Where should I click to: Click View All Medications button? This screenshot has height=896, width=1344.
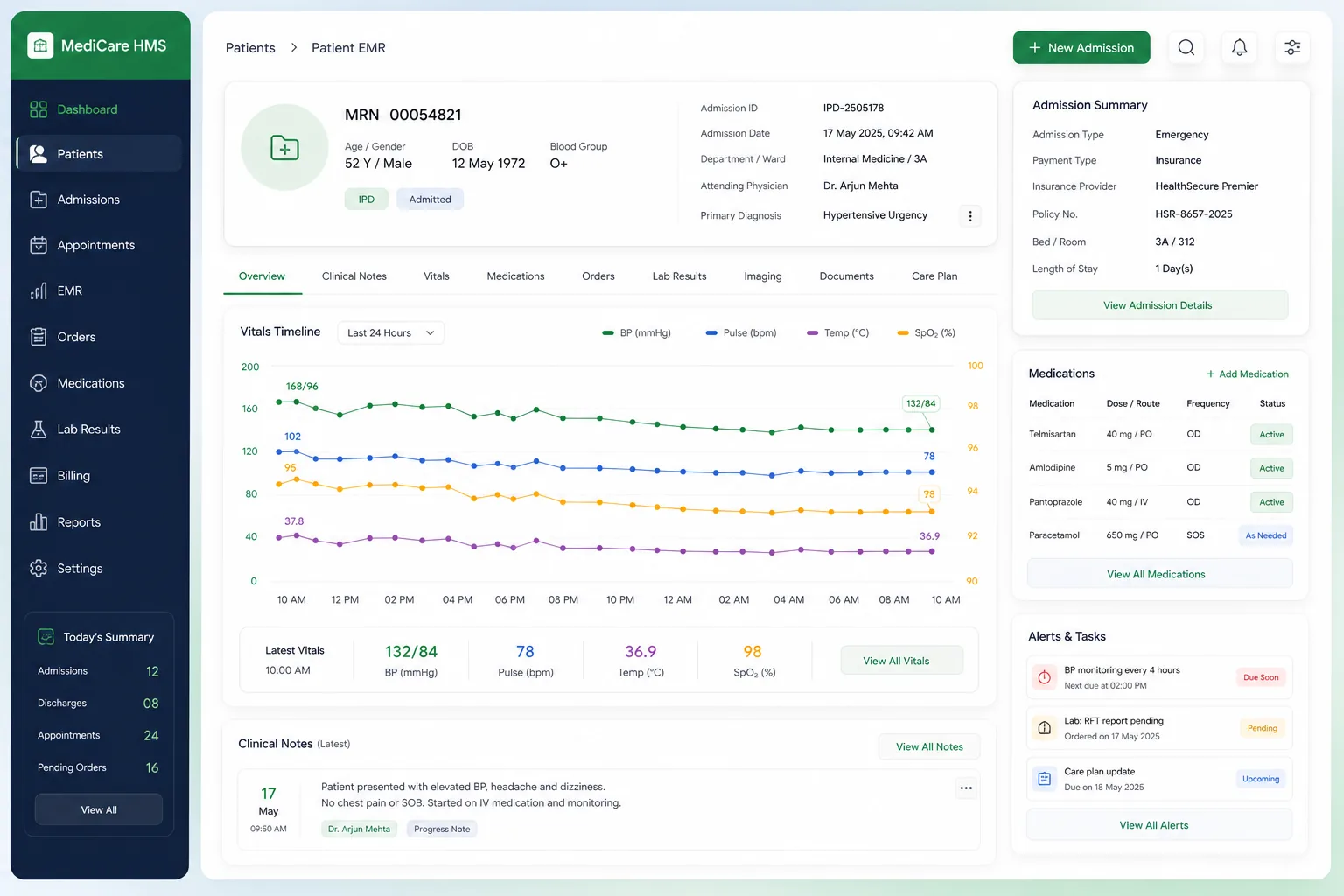coord(1159,575)
